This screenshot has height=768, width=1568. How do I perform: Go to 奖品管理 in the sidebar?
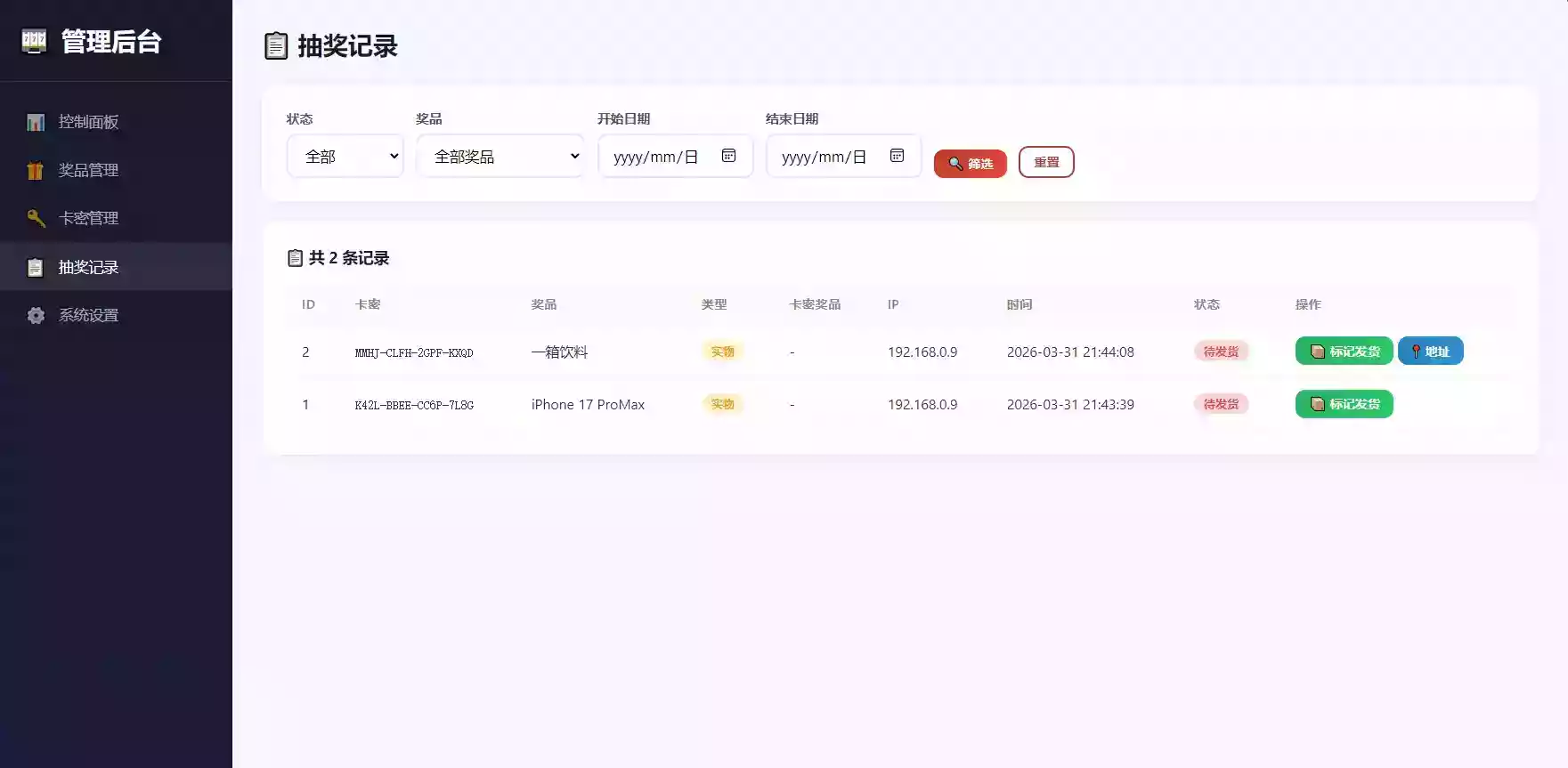tap(116, 170)
